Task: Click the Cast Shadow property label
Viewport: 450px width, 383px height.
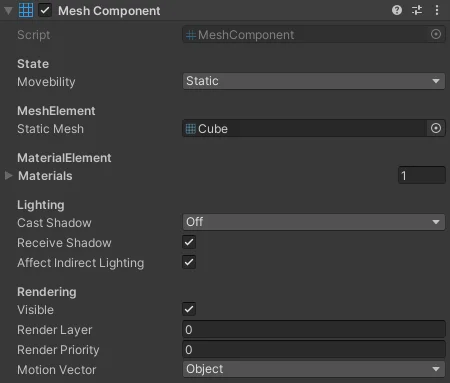Action: (x=54, y=223)
